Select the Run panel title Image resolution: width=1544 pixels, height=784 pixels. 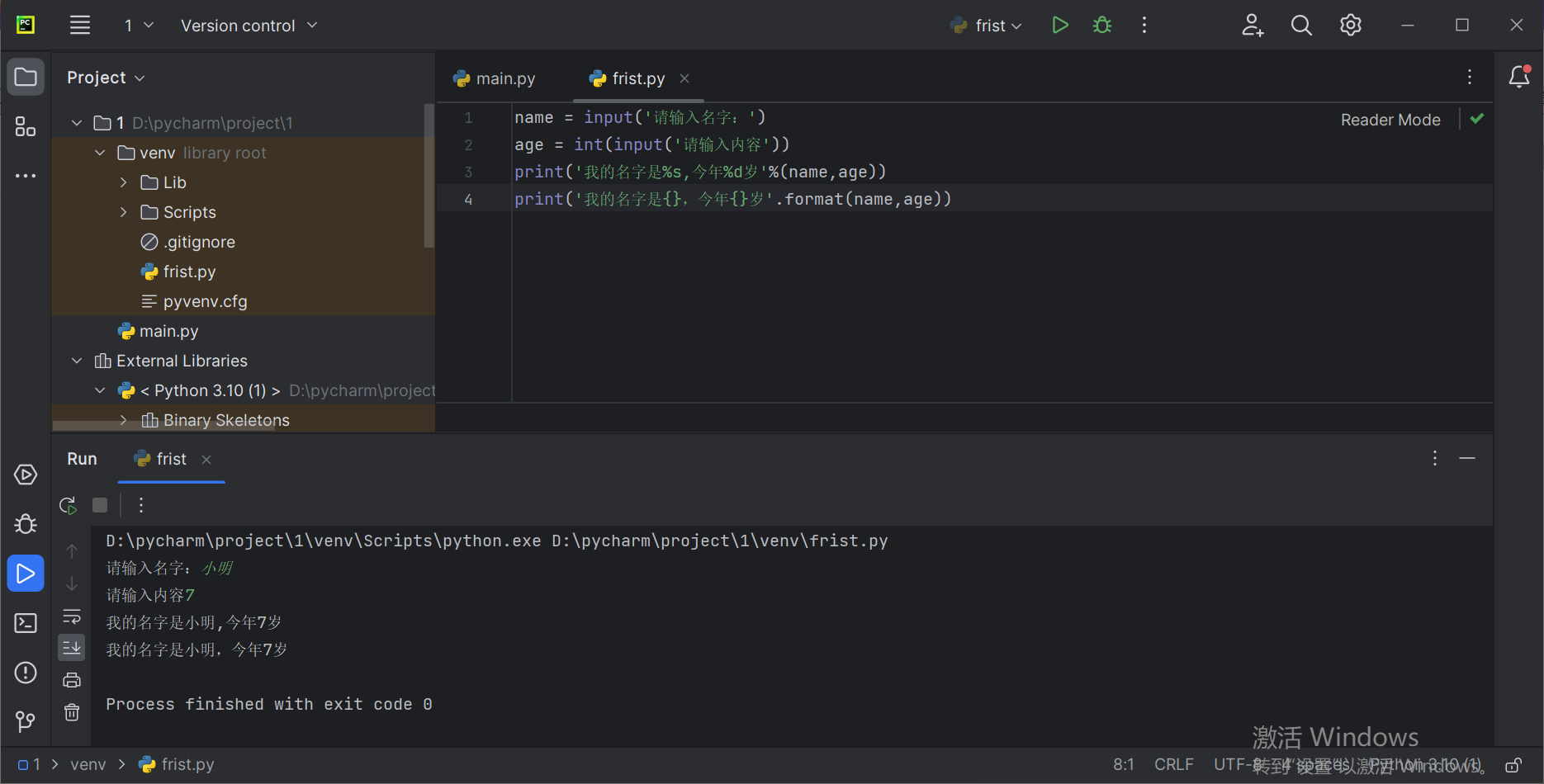tap(82, 459)
